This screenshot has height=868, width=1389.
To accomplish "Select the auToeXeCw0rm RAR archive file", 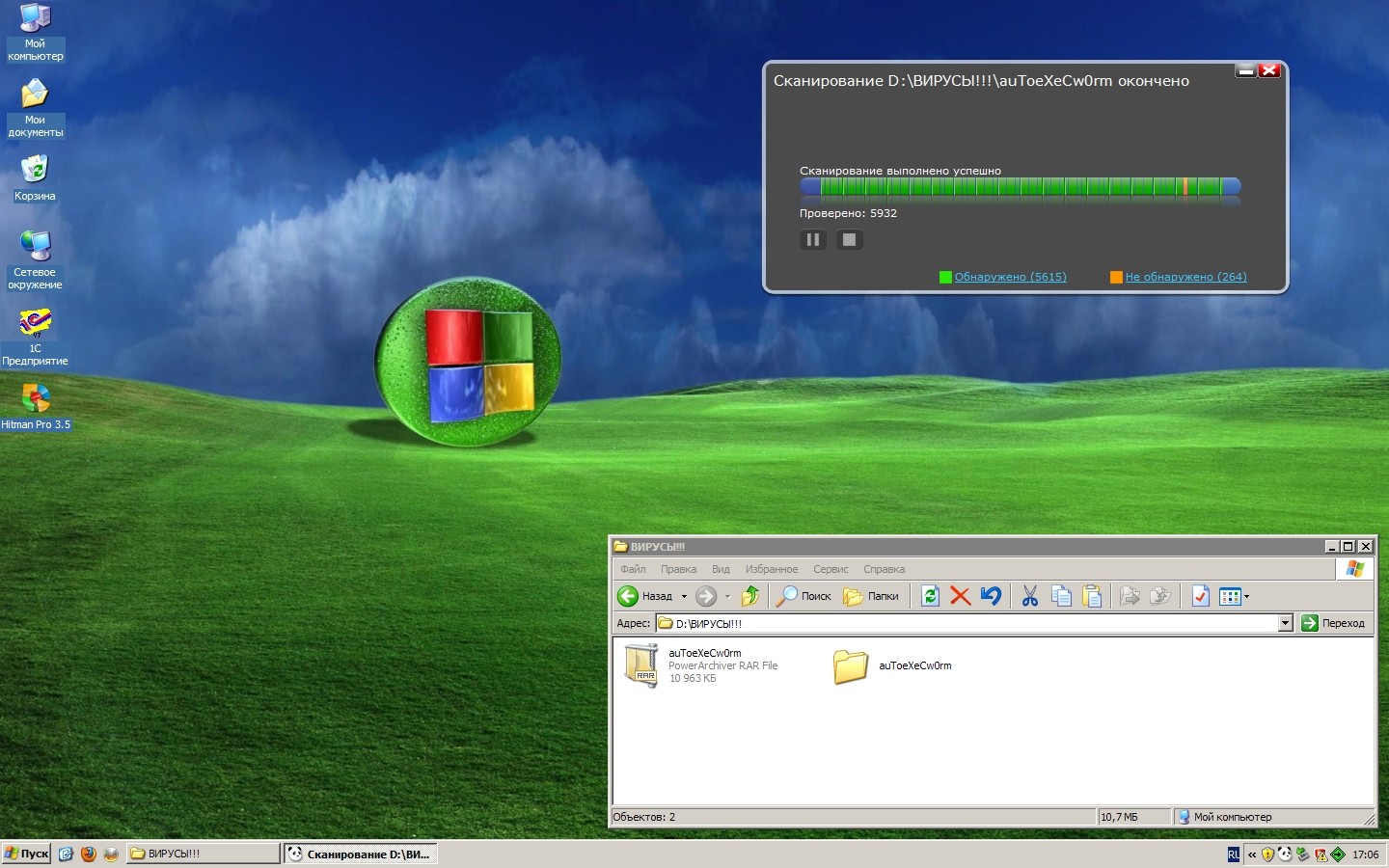I will click(641, 665).
